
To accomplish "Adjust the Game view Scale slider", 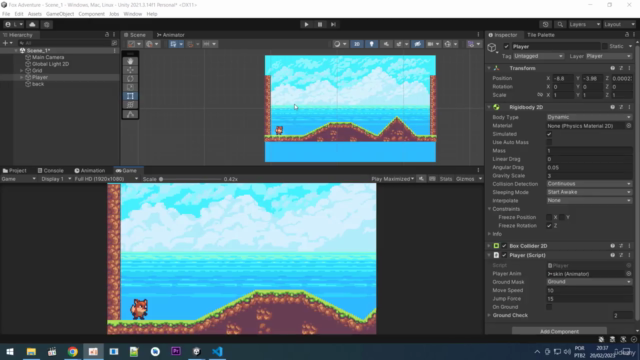I will (x=190, y=179).
